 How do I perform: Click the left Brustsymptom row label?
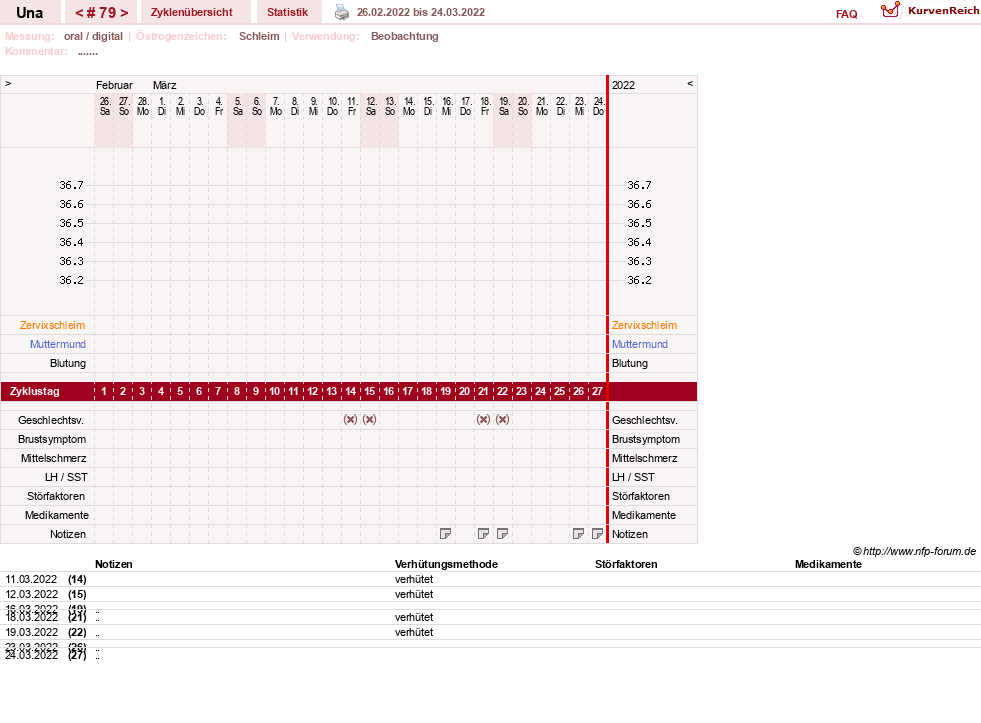(x=52, y=439)
